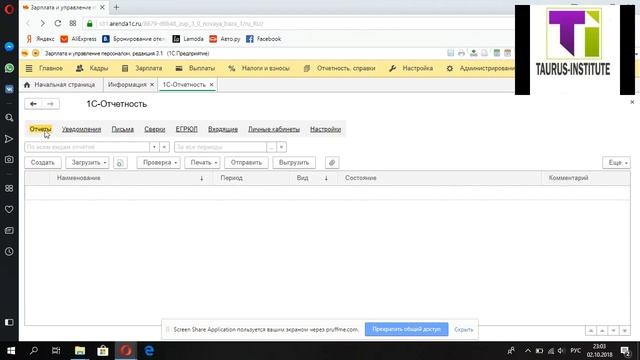The image size is (640, 360).
Task: Open the Speed Dial start page button
Action: [x=73, y=24]
